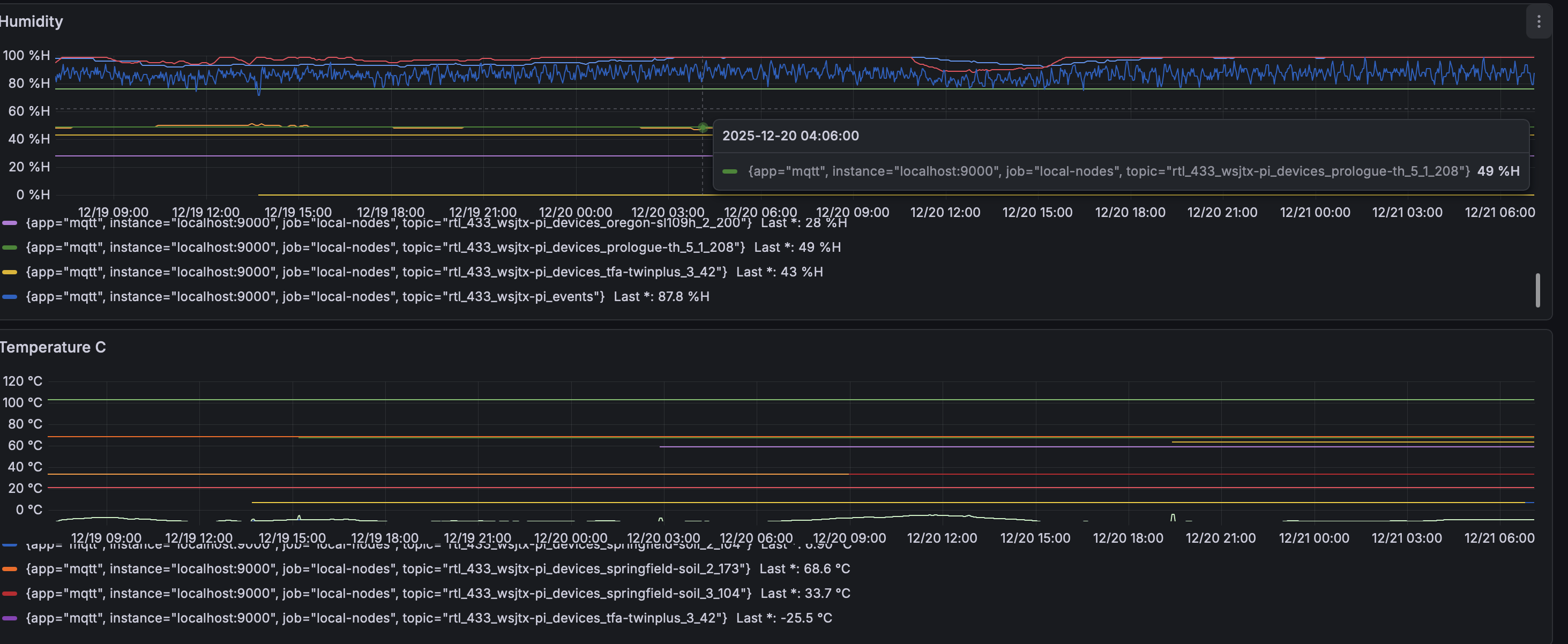The height and width of the screenshot is (644, 1568).
Task: Toggle the prologue-th_5_1_208 series in Humidity legend
Action: point(385,248)
